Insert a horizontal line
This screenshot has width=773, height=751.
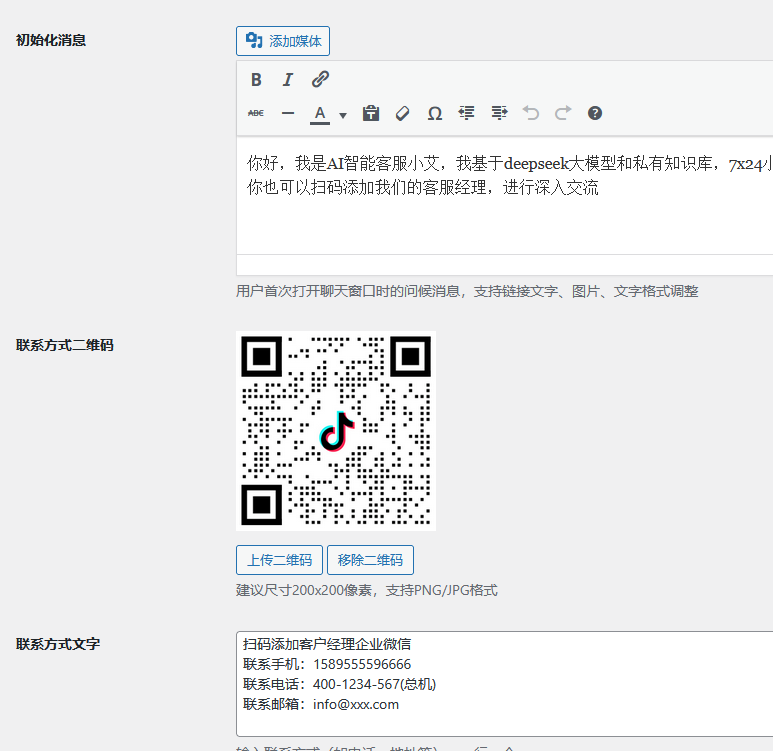pos(288,113)
